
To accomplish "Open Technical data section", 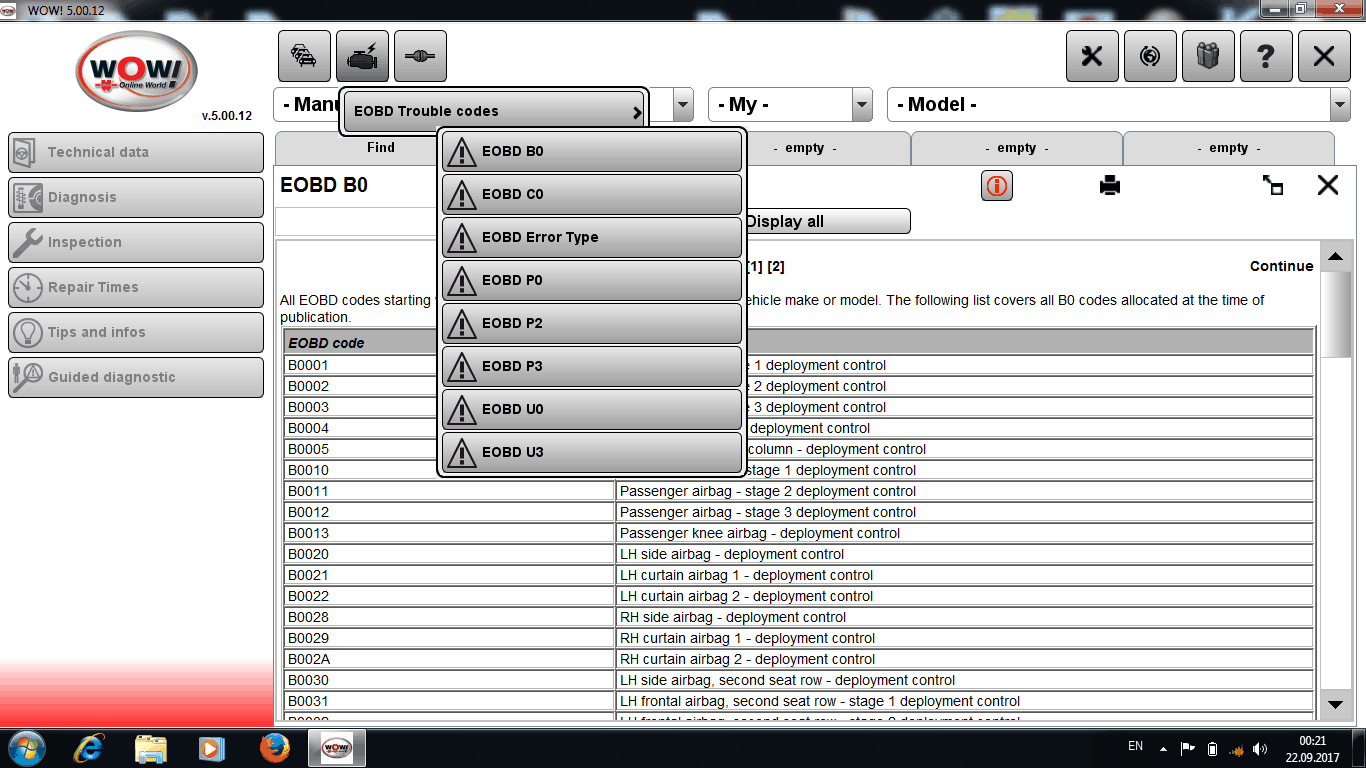I will point(136,152).
